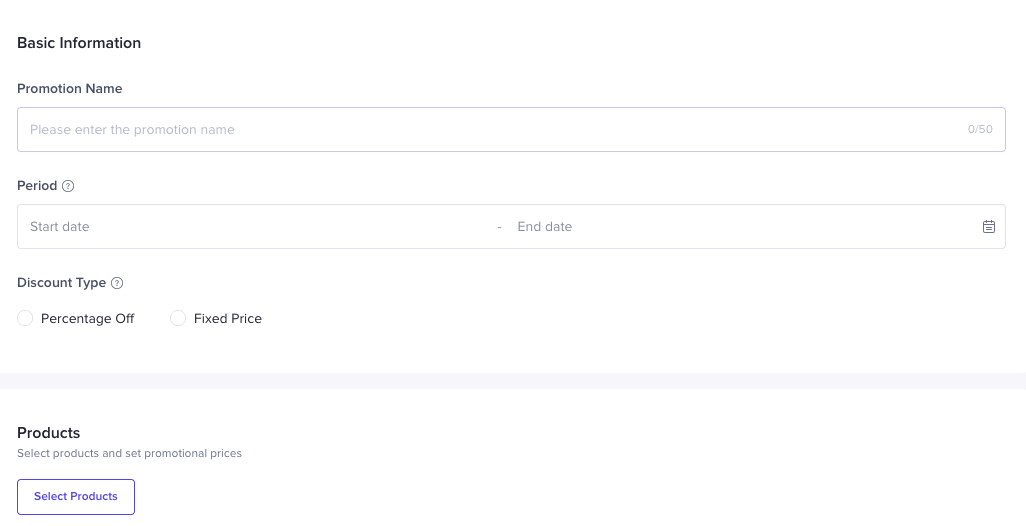1026x526 pixels.
Task: Click the Start date field
Action: (x=250, y=227)
